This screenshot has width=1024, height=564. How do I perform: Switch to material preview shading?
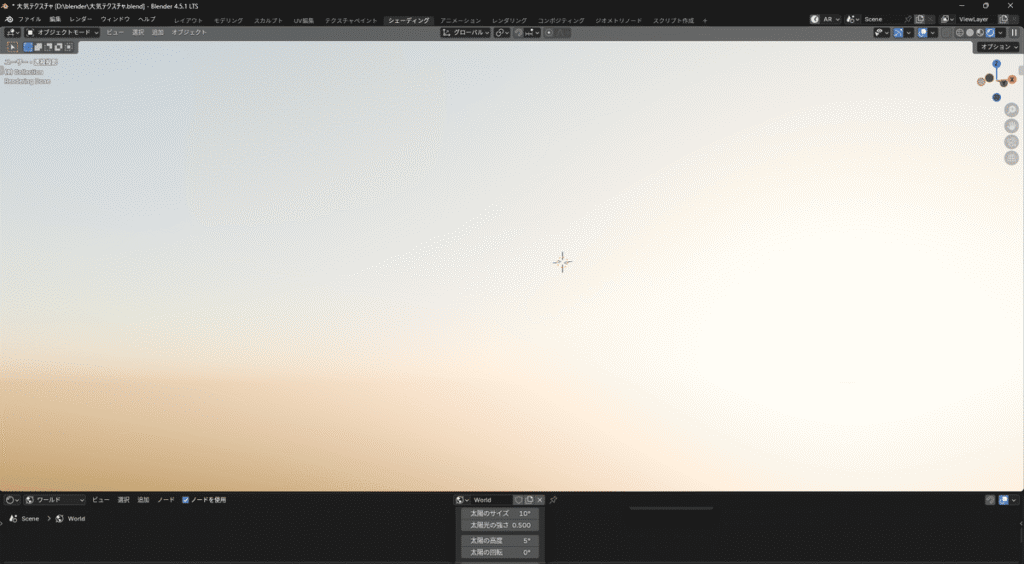pos(980,33)
